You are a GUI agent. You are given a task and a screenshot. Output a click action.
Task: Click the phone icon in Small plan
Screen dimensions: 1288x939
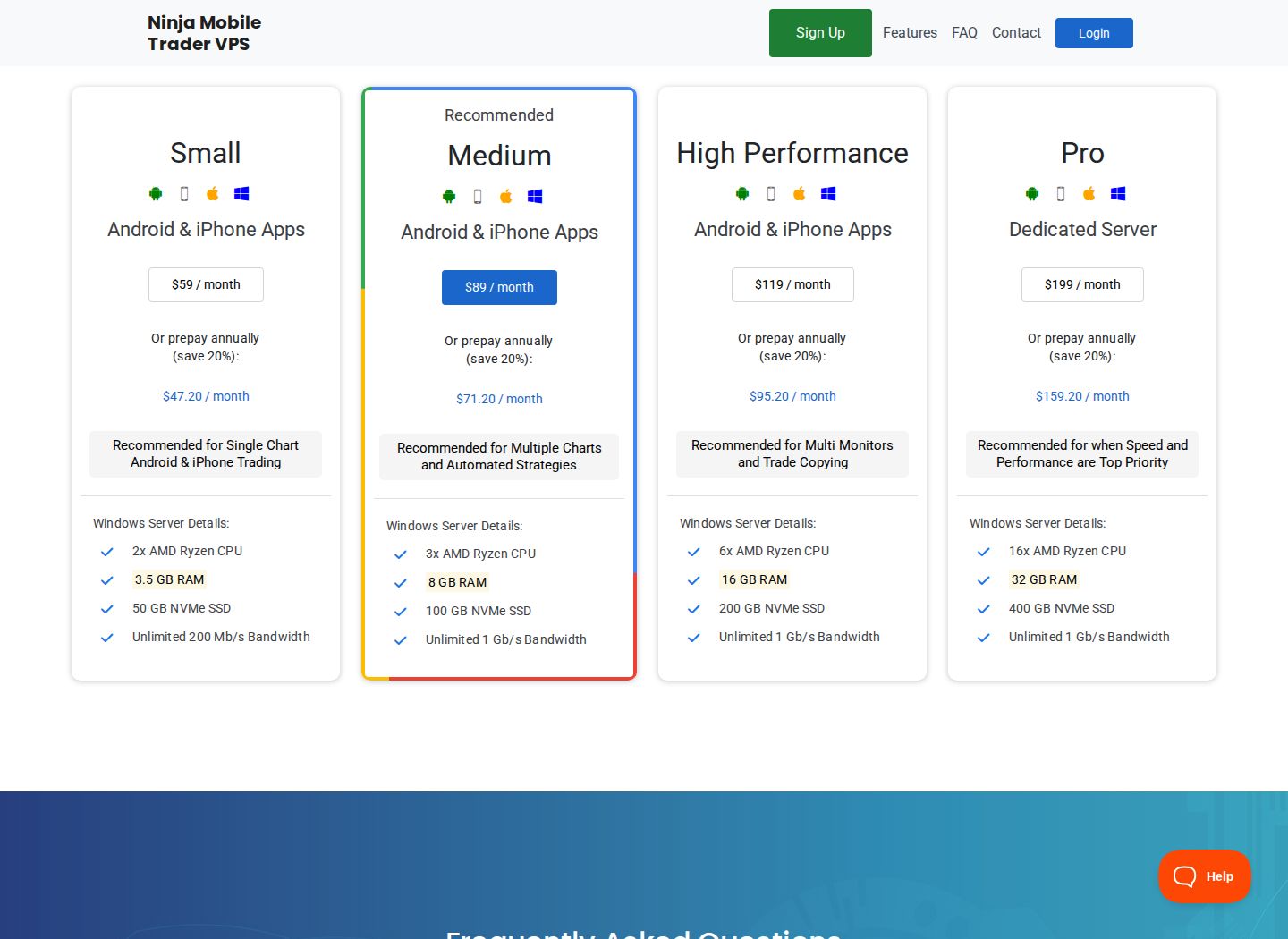click(x=184, y=193)
